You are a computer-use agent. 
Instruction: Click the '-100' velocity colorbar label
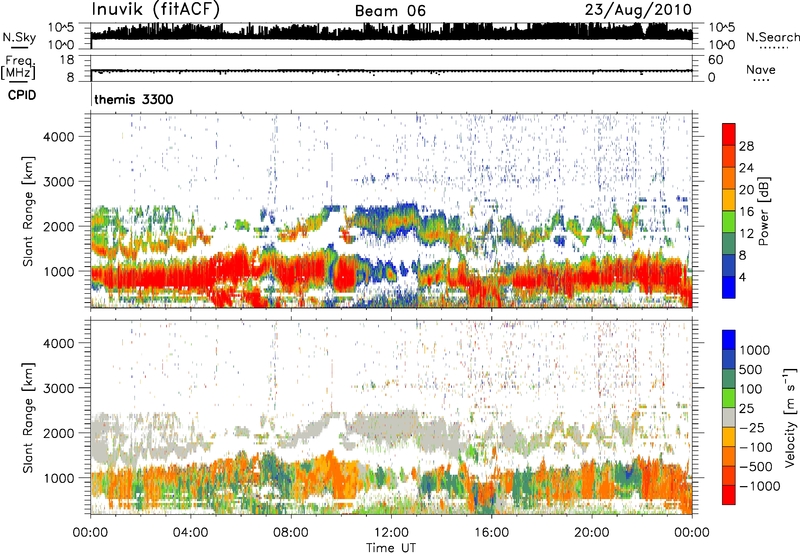point(755,447)
